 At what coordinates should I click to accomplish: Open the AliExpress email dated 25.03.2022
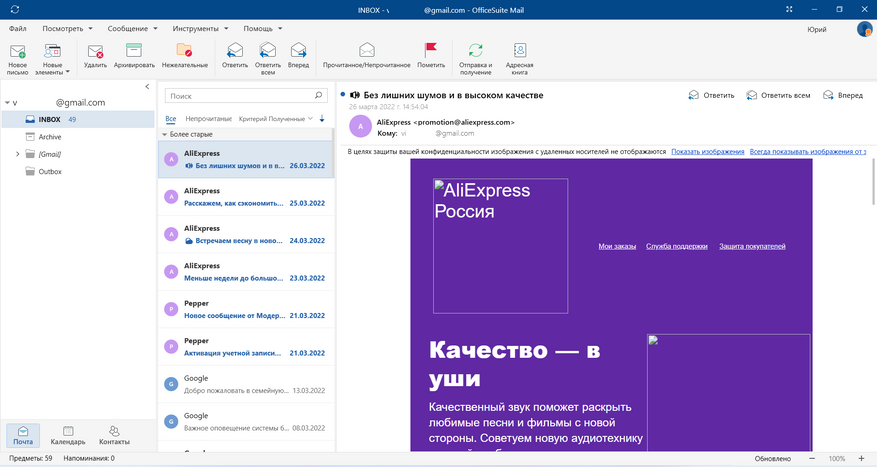(246, 197)
